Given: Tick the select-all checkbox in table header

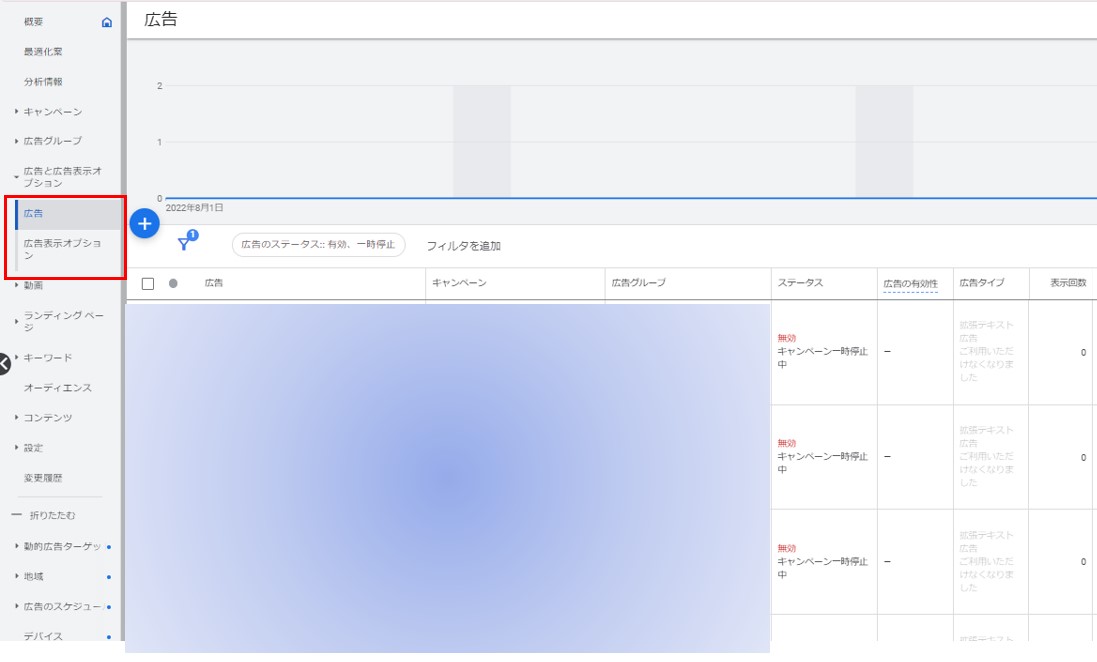Looking at the screenshot, I should [148, 283].
